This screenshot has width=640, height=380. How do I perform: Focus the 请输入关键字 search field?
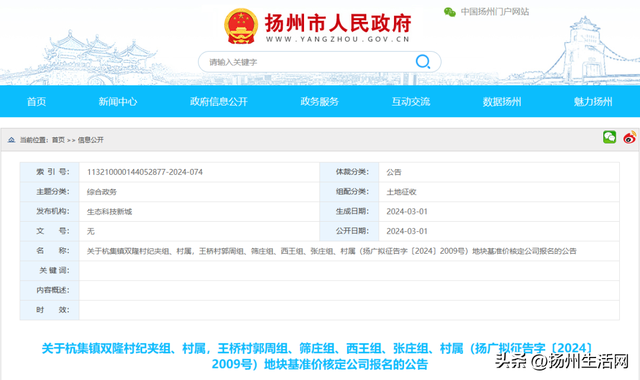click(310, 62)
